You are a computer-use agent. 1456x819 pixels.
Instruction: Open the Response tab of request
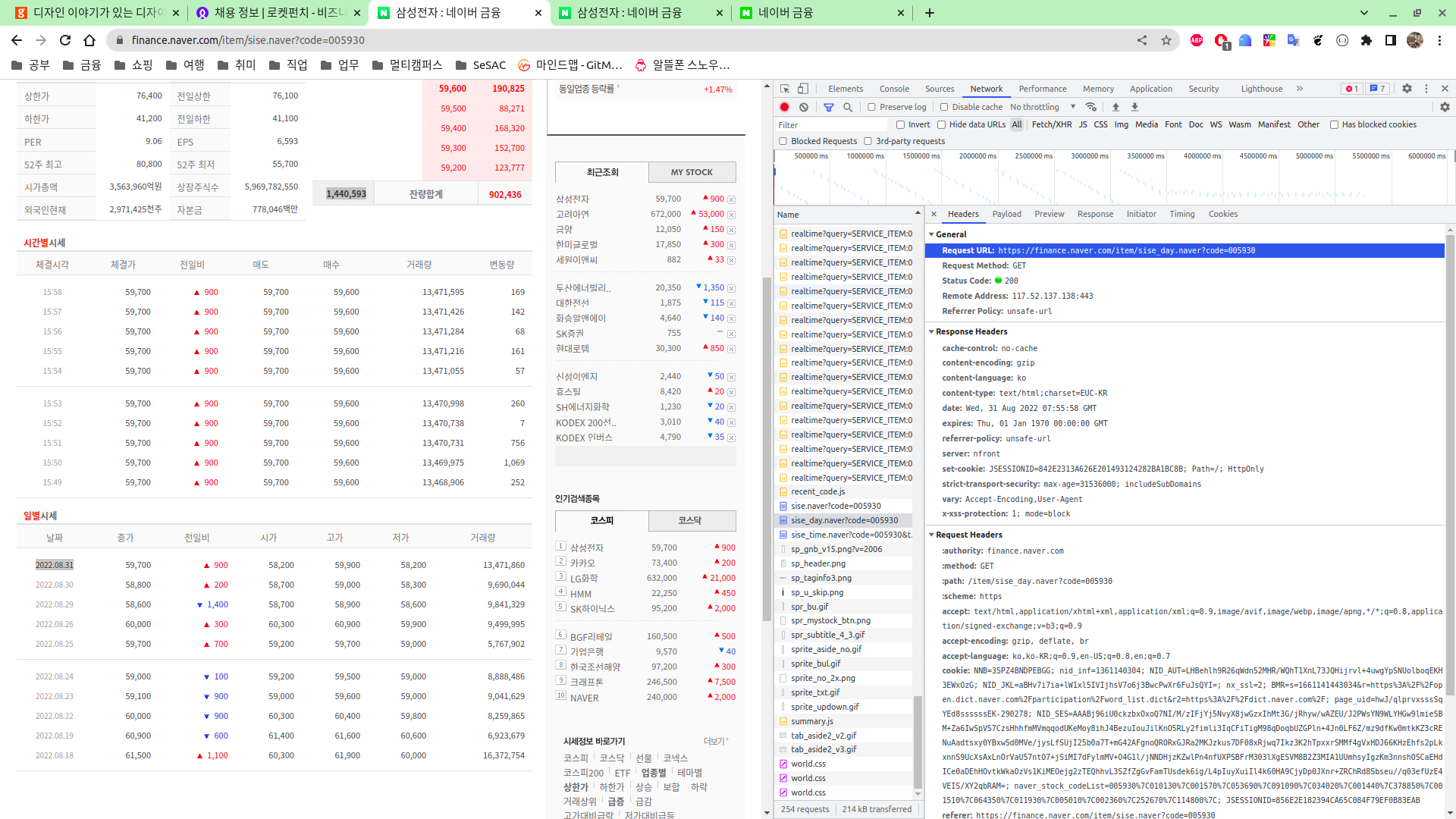[x=1095, y=214]
